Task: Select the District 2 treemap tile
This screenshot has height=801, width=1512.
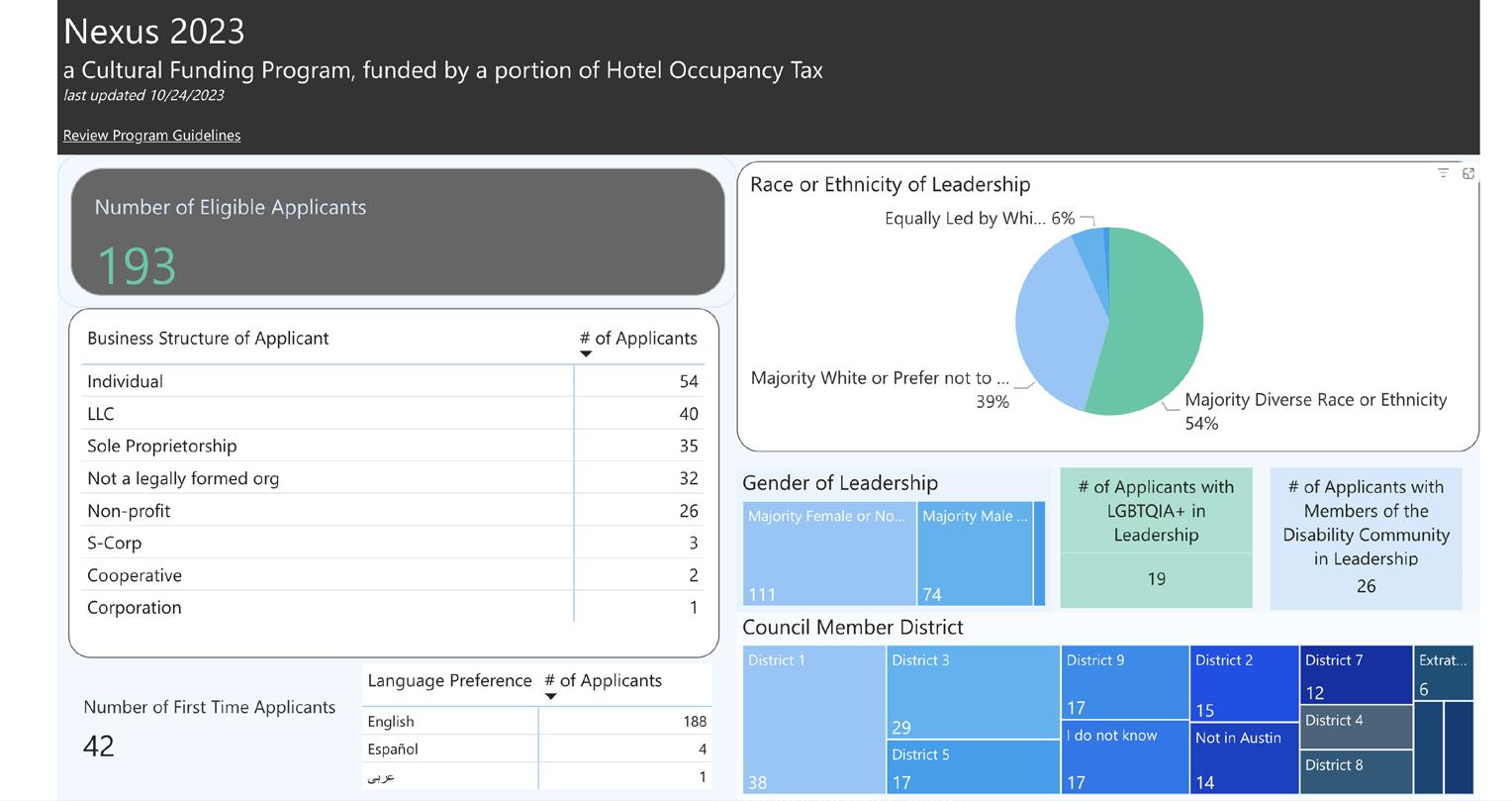Action: pyautogui.click(x=1245, y=683)
